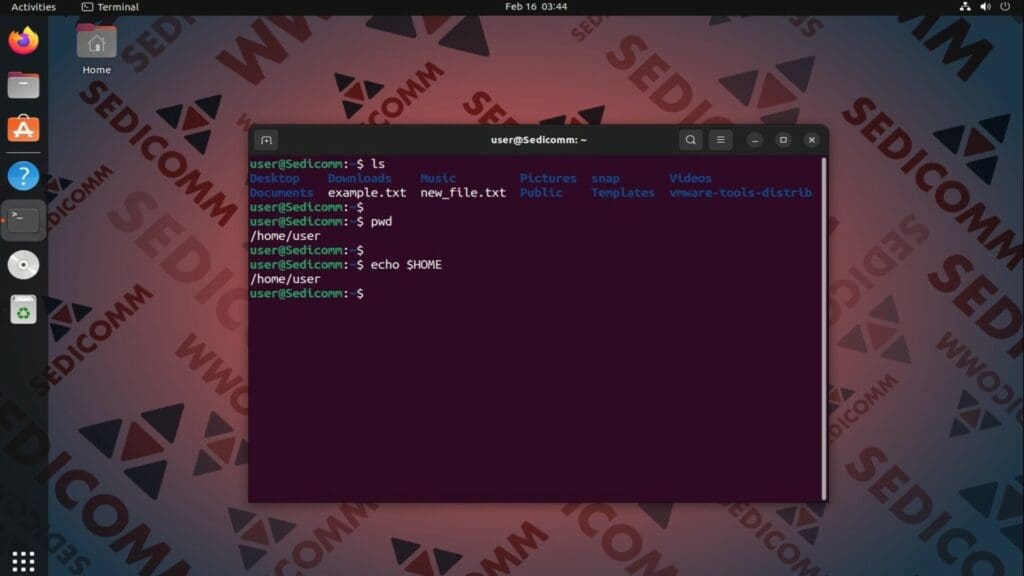Open the Home folder desktop icon
The height and width of the screenshot is (576, 1024).
97,50
